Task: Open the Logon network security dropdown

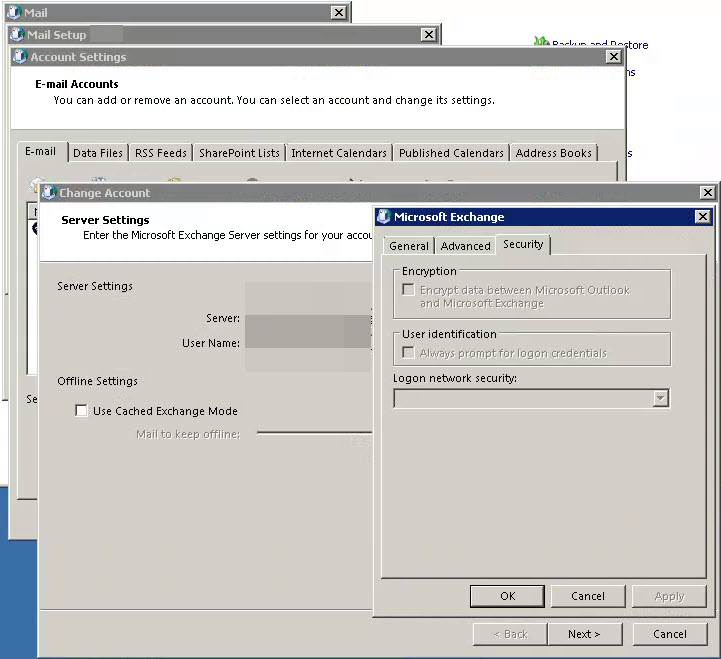Action: tap(532, 398)
